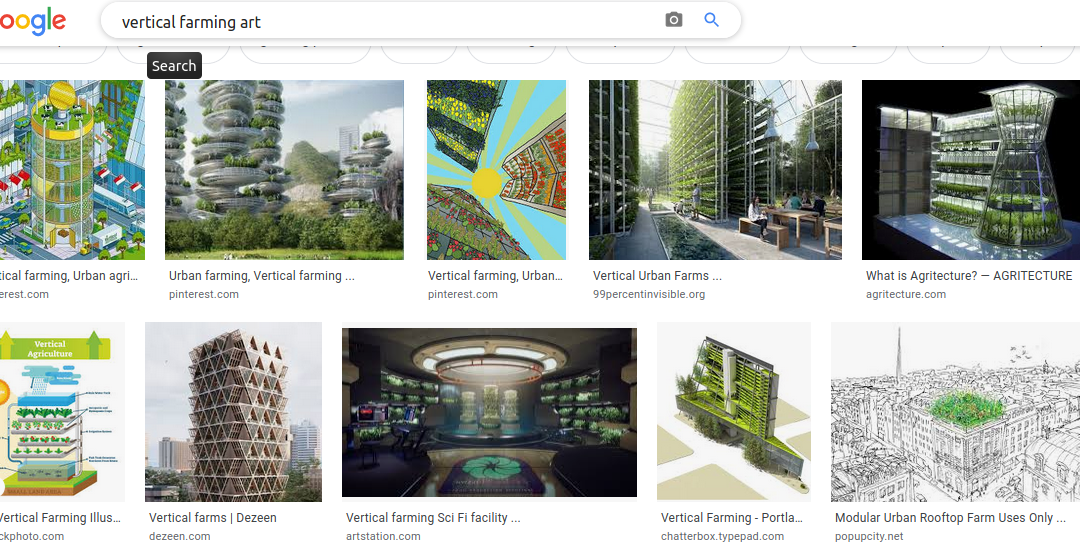This screenshot has width=1080, height=551.
Task: Click the blue magnifying glass search icon
Action: [712, 20]
